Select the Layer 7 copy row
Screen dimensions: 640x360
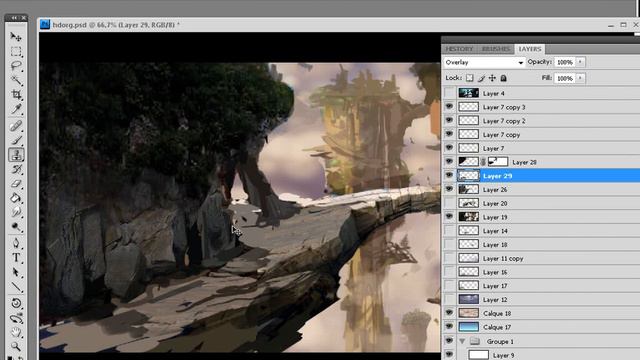coord(541,135)
